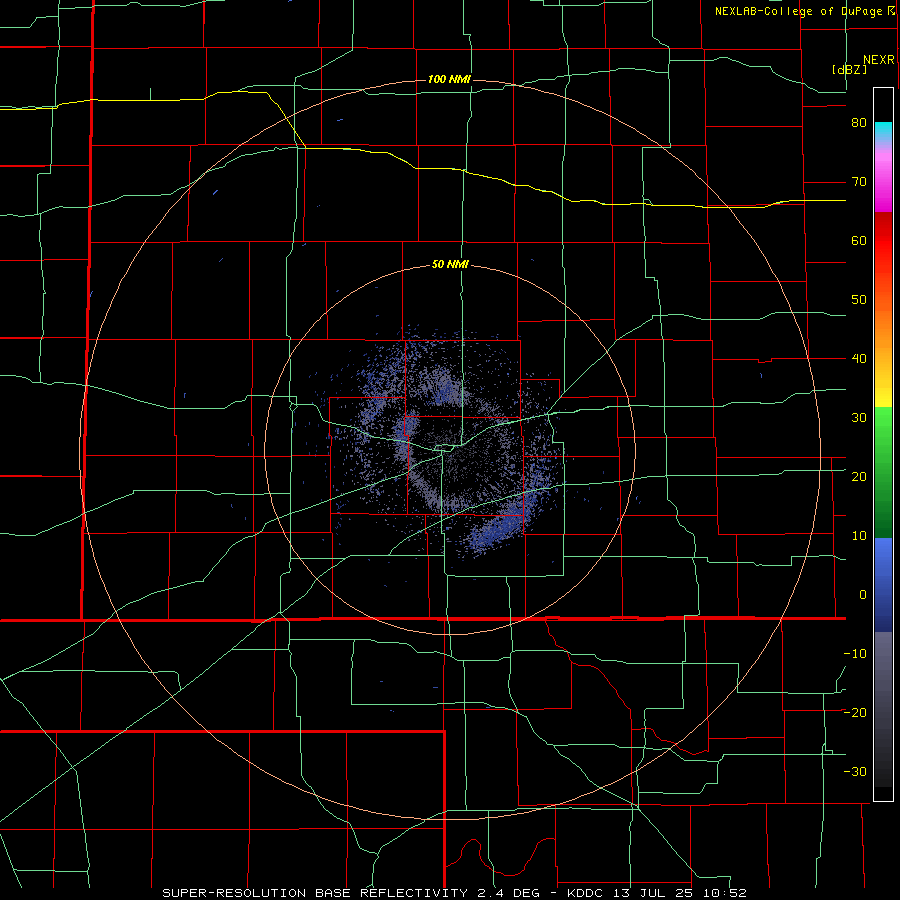900x900 pixels.
Task: Click the 30 value on the dBZ scale
Action: (x=859, y=417)
